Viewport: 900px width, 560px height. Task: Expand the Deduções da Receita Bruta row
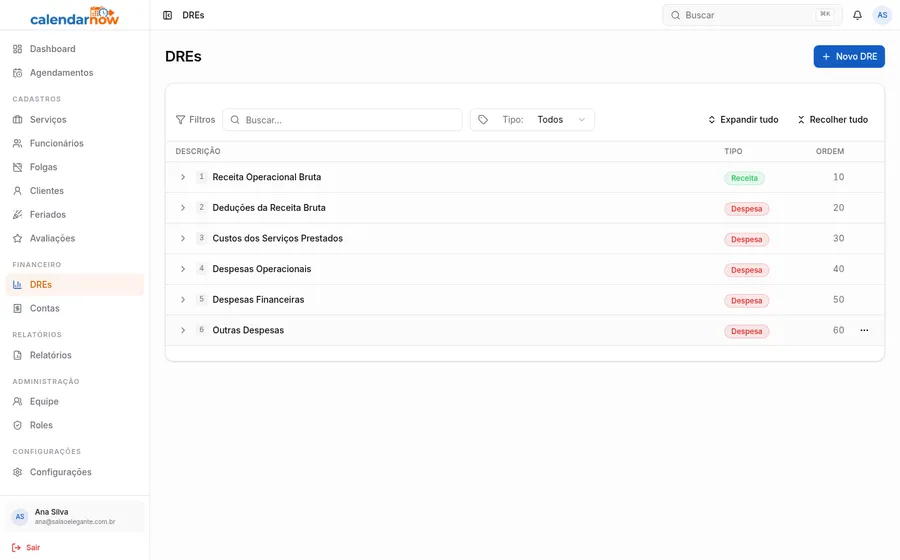pyautogui.click(x=183, y=208)
